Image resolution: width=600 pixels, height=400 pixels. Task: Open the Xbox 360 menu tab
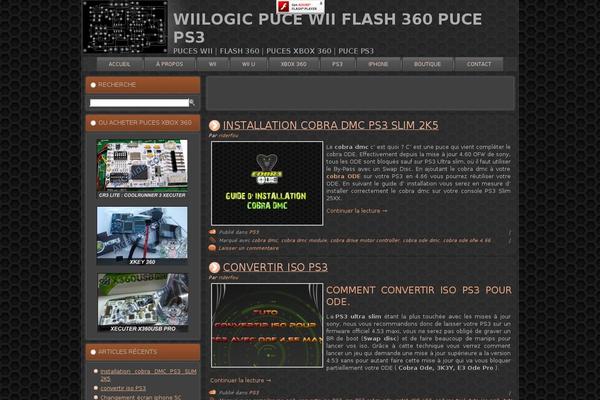click(x=293, y=64)
